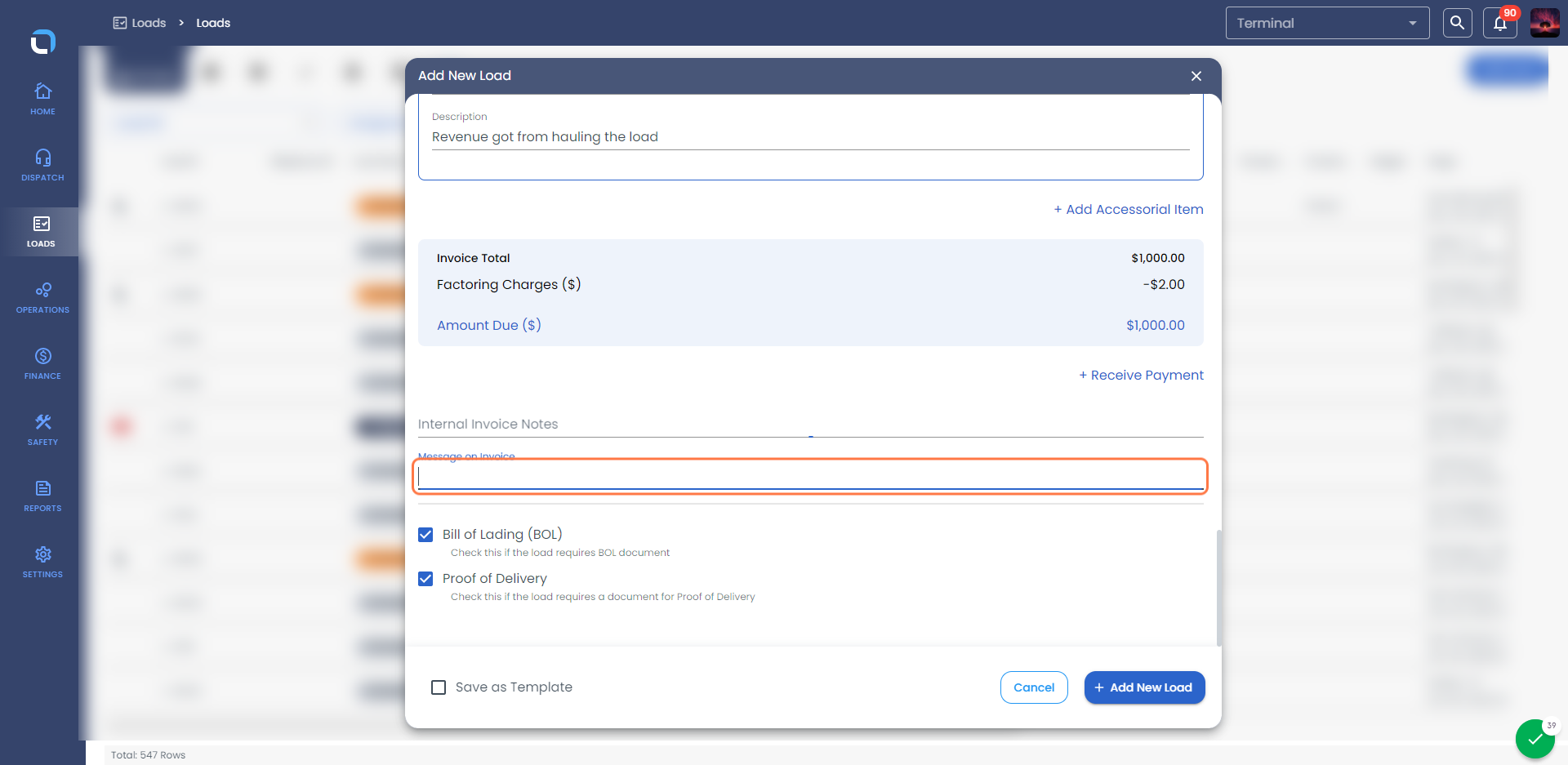The height and width of the screenshot is (765, 1568).
Task: Click the Total: 547 Rows status text
Action: click(149, 755)
